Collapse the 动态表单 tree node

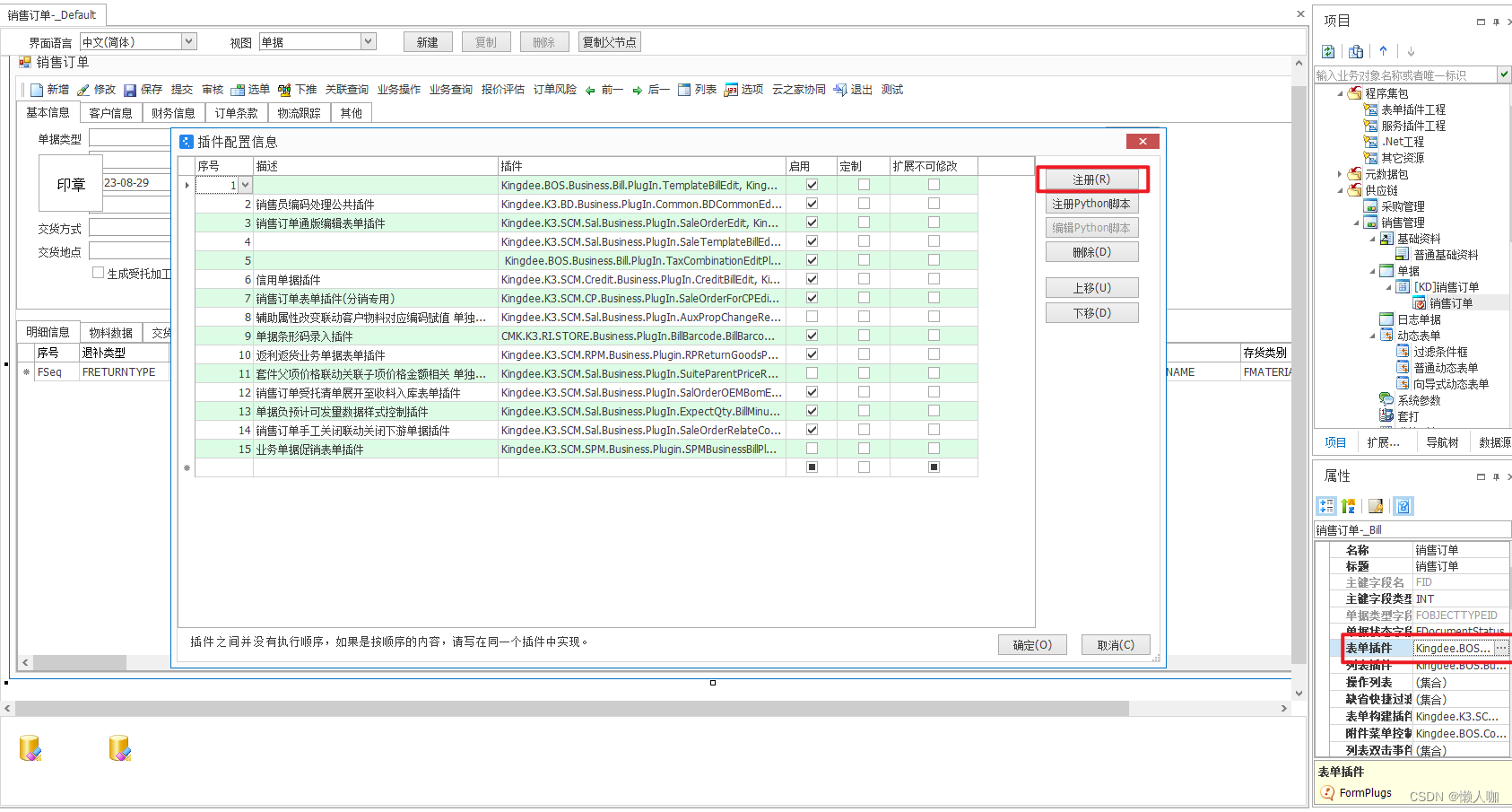tap(1372, 336)
